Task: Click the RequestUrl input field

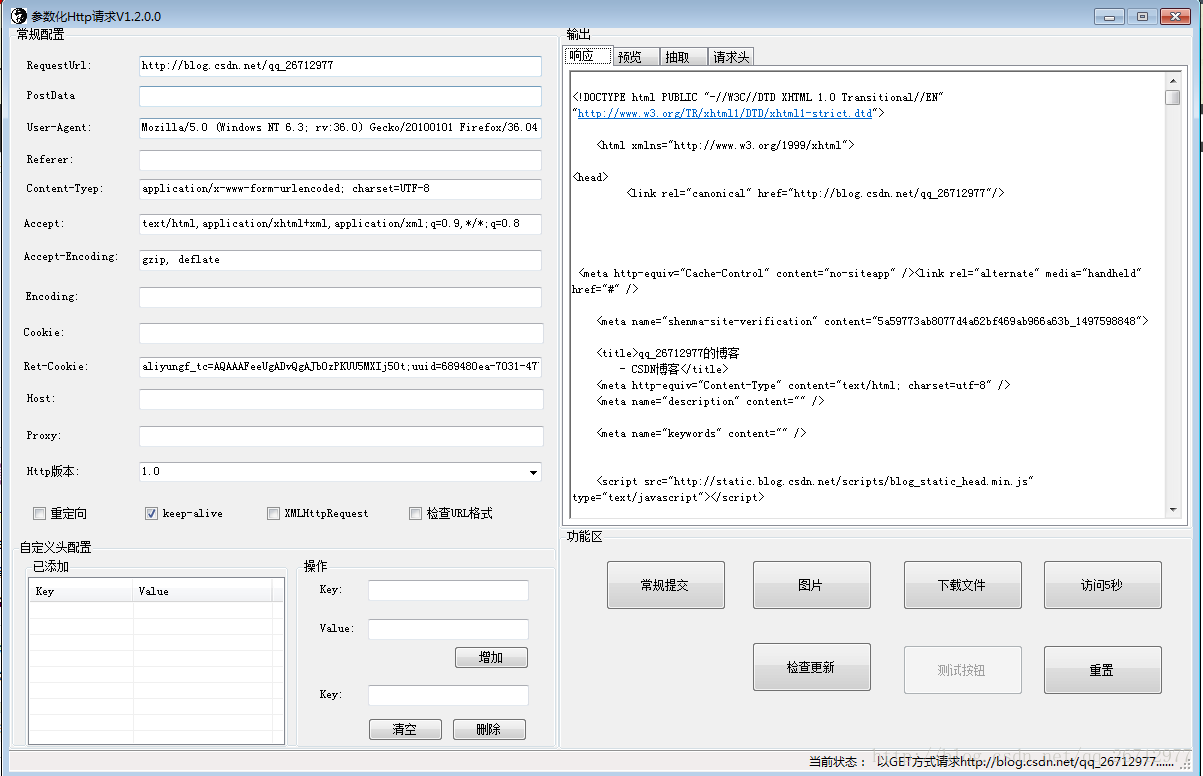Action: pos(340,66)
